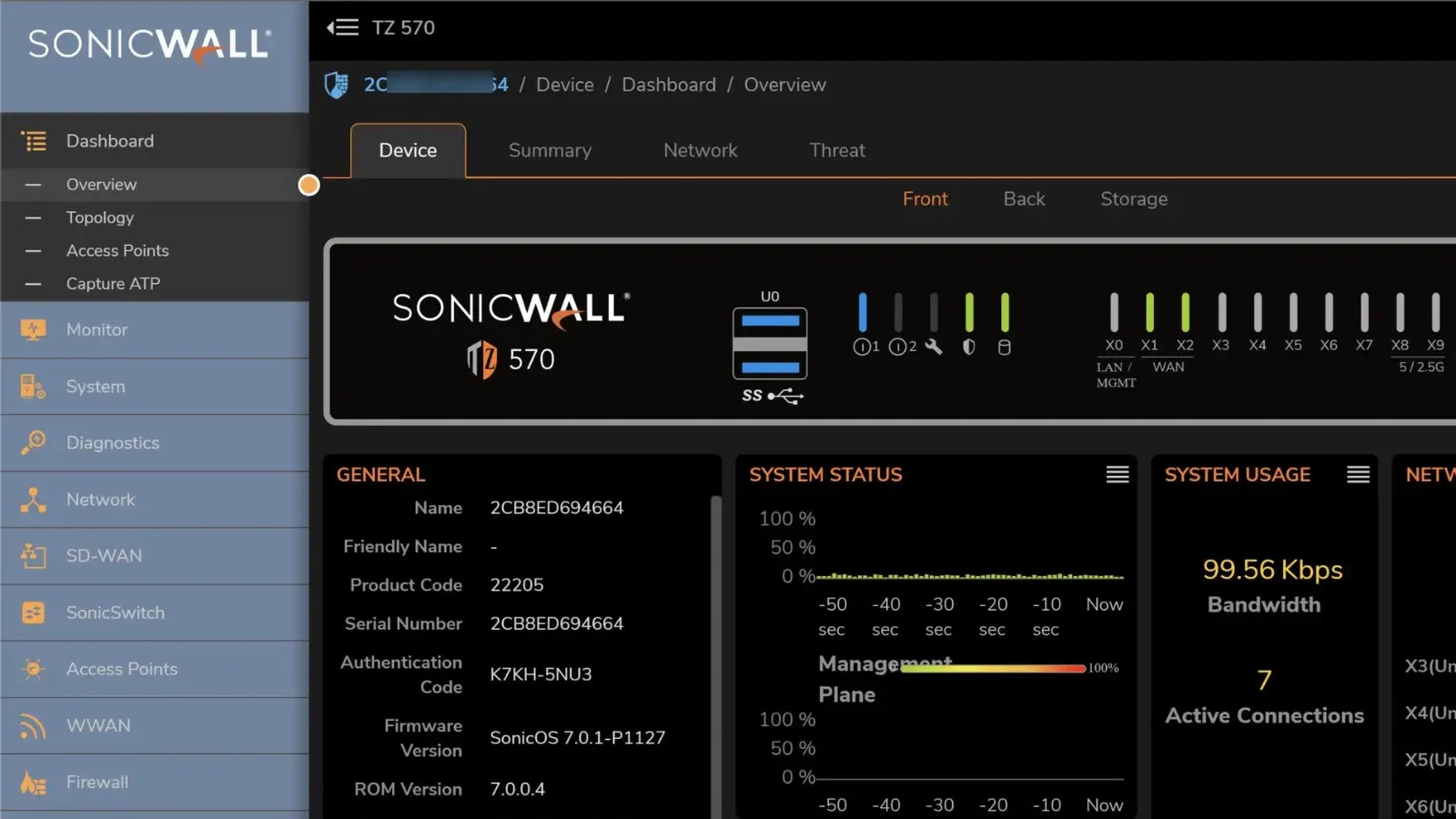Expand the SD-WAN menu section
The image size is (1456, 819).
click(x=155, y=556)
